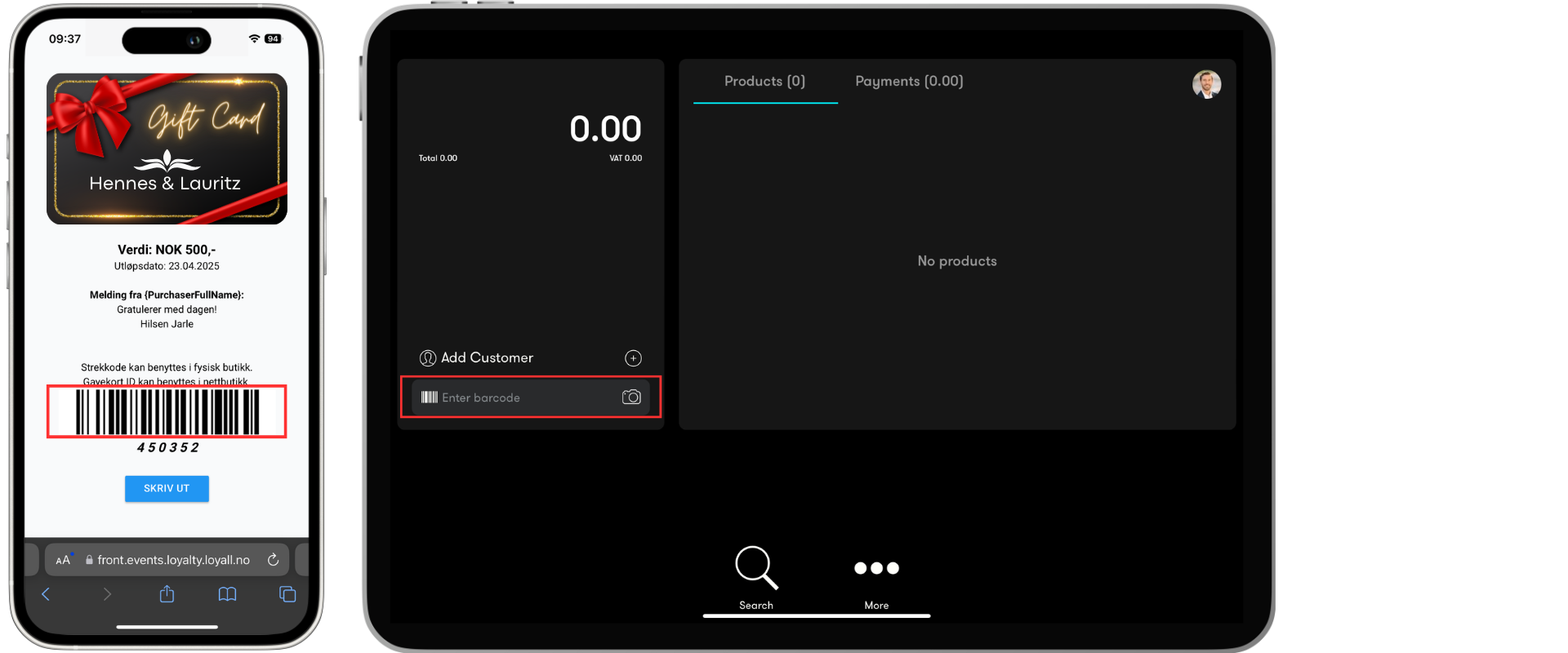Click the large 0.00 total amount

pyautogui.click(x=605, y=128)
